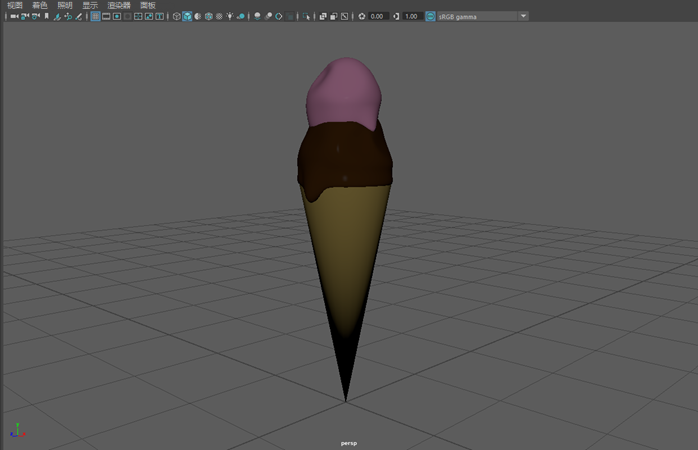This screenshot has height=450, width=698.
Task: Enable Use Default Material shading
Action: coord(198,16)
